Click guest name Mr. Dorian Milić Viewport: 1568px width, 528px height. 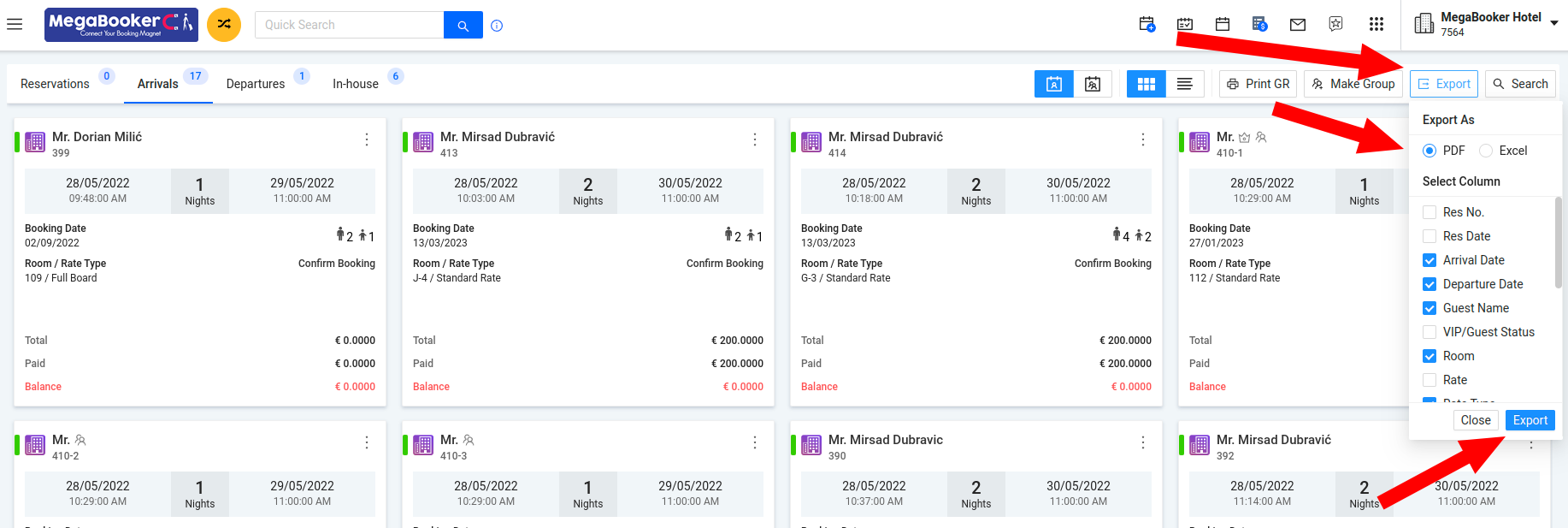pos(97,137)
